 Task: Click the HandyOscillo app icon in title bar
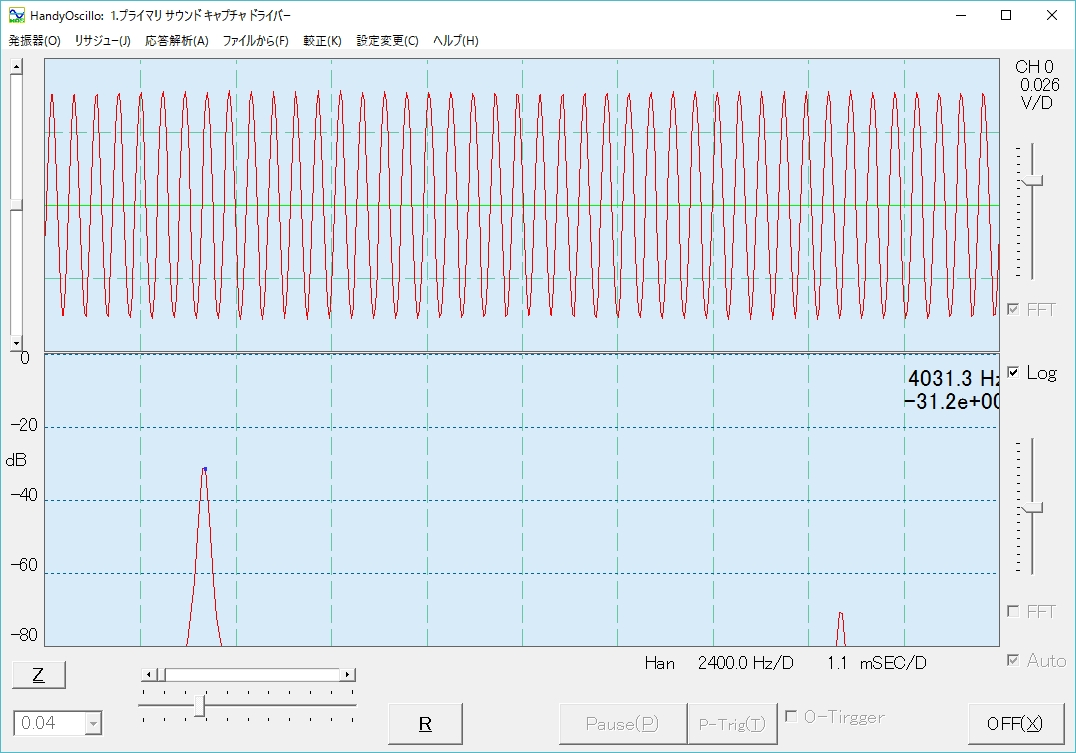point(16,15)
